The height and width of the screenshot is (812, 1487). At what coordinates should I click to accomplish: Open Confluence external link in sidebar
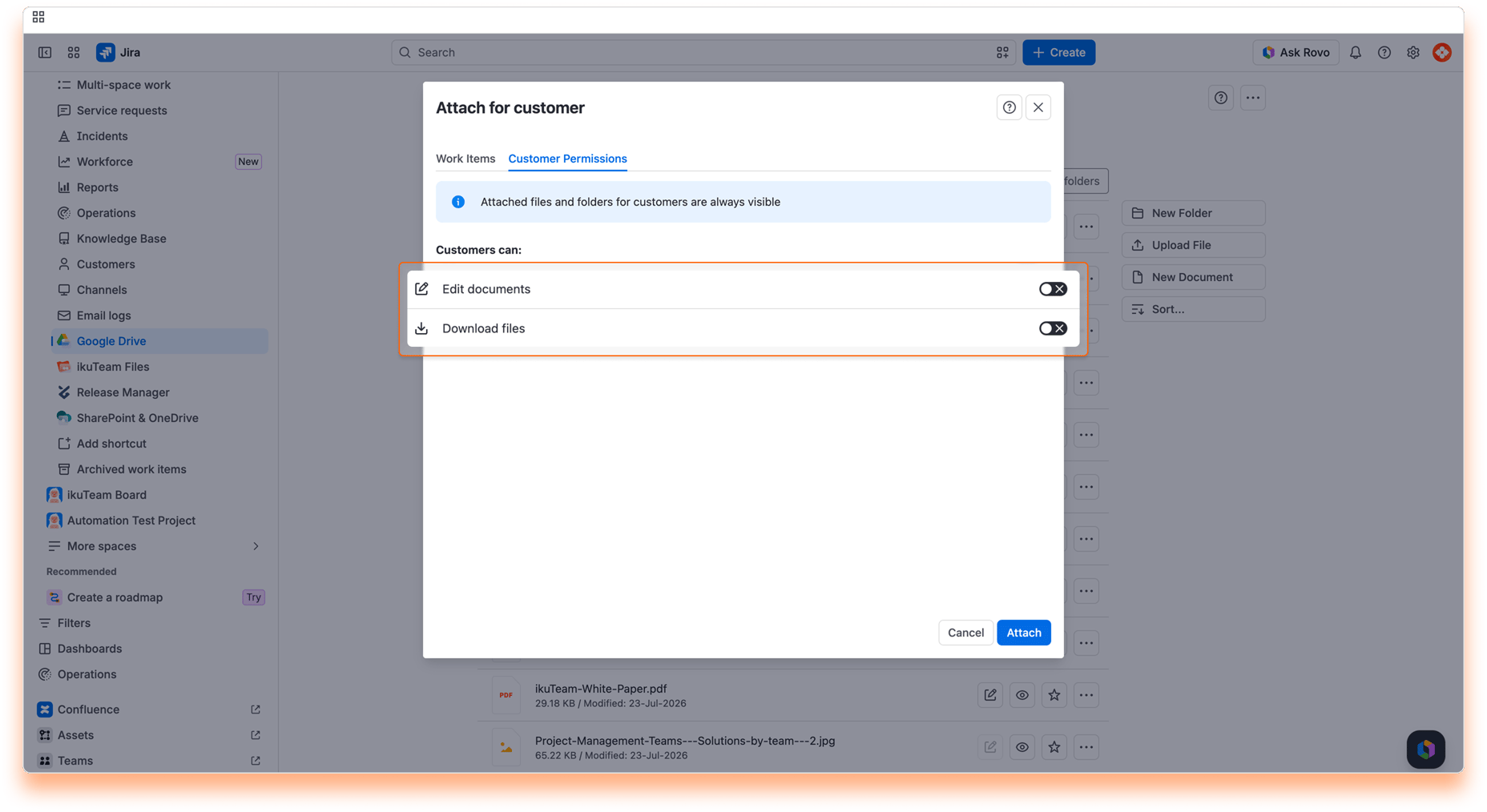[256, 709]
